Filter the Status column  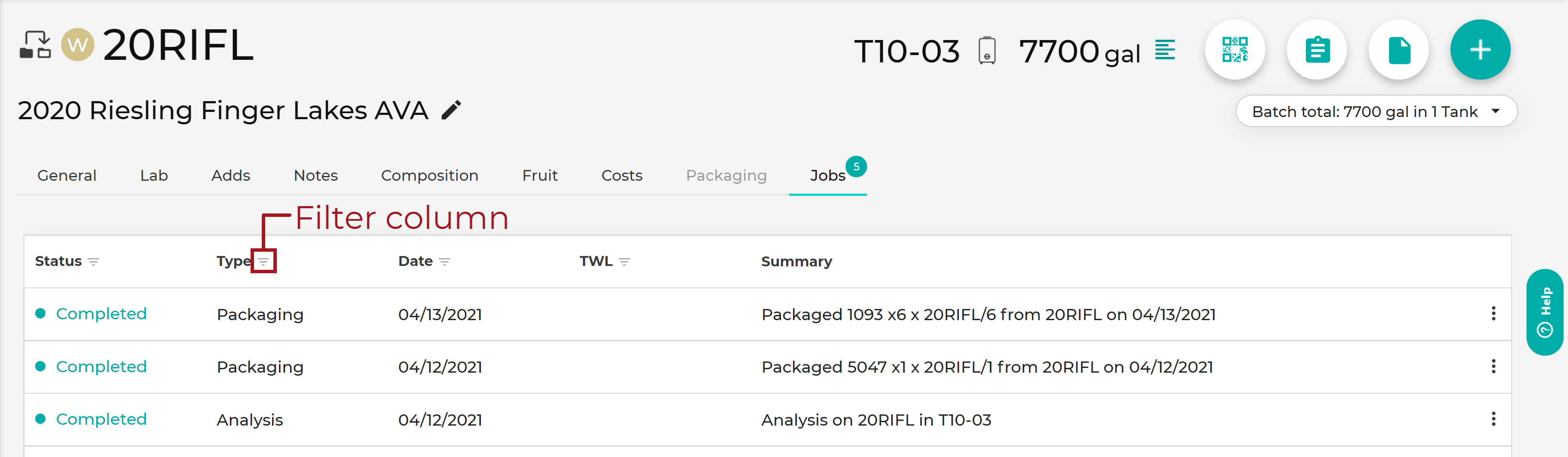(x=93, y=262)
